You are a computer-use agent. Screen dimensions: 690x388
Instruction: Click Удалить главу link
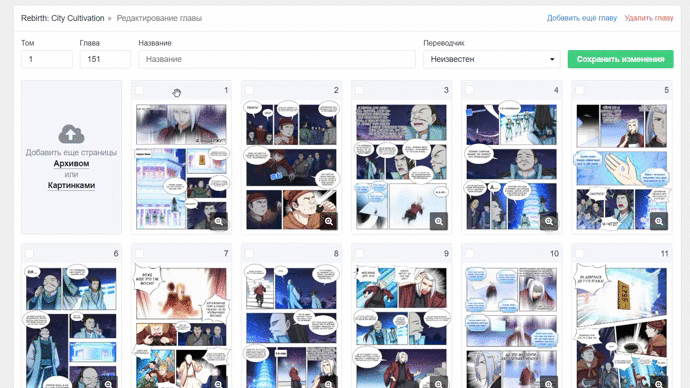[649, 18]
